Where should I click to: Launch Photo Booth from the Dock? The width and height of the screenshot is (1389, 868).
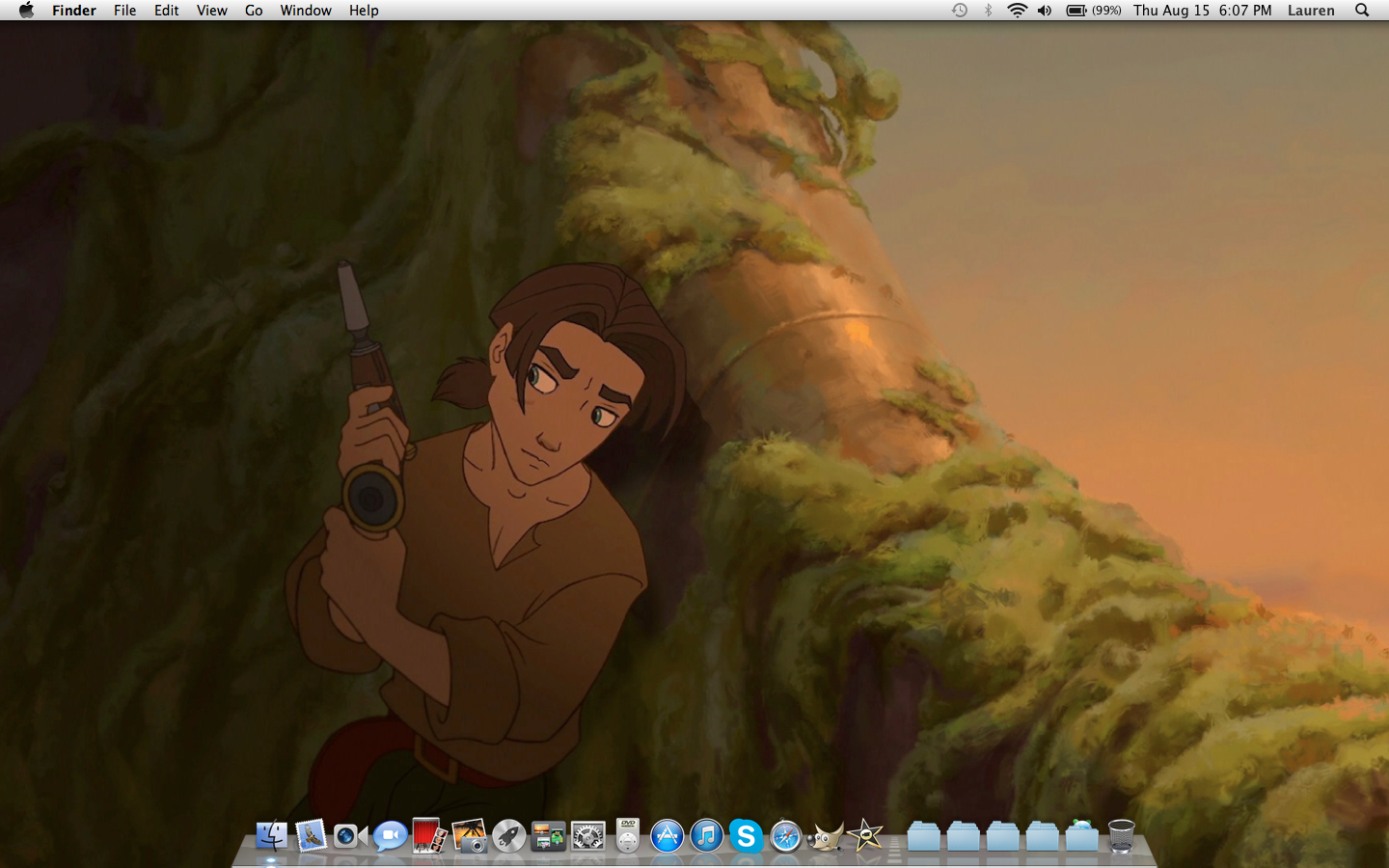coord(429,835)
